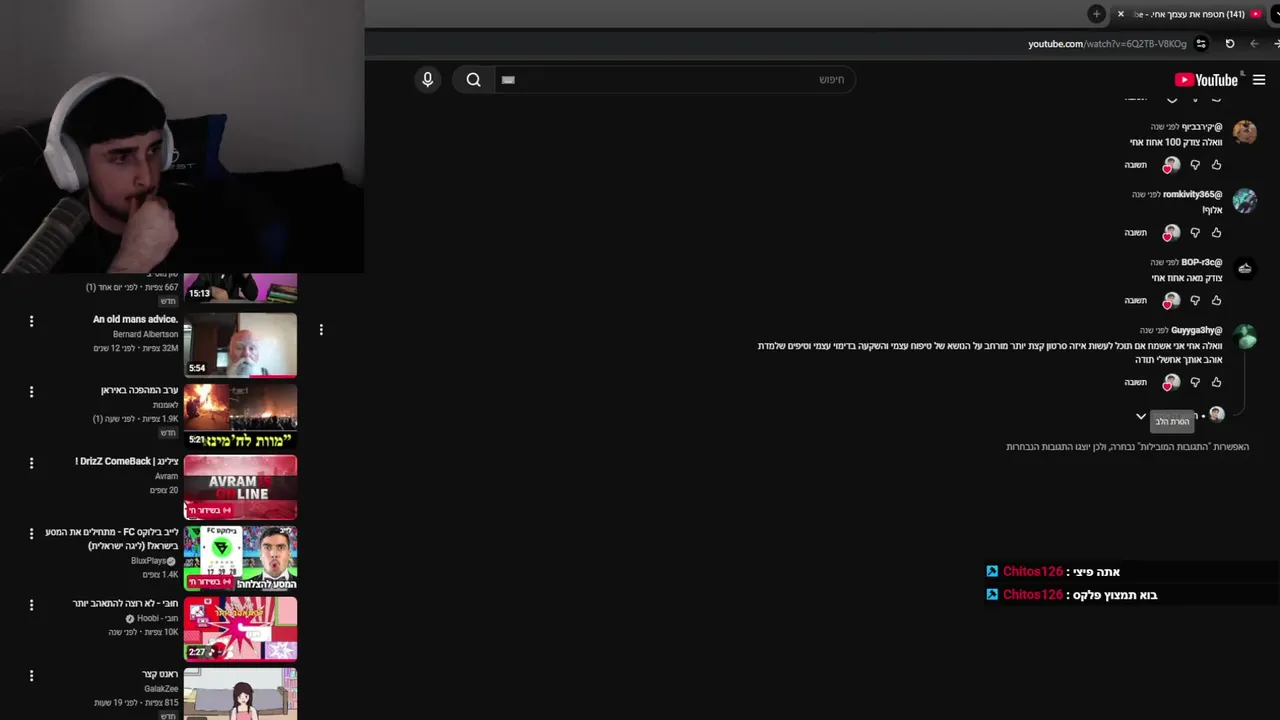Dislike the comment by @Guyyga3hy
This screenshot has height=720, width=1280.
(1194, 382)
